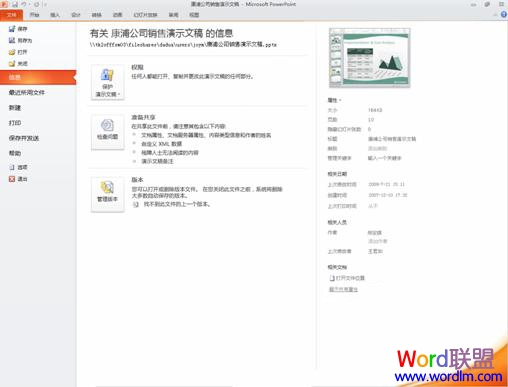Viewport: 508px width, 387px height.
Task: Open the Slide Show (幻灯片放映) tab
Action: [x=145, y=15]
